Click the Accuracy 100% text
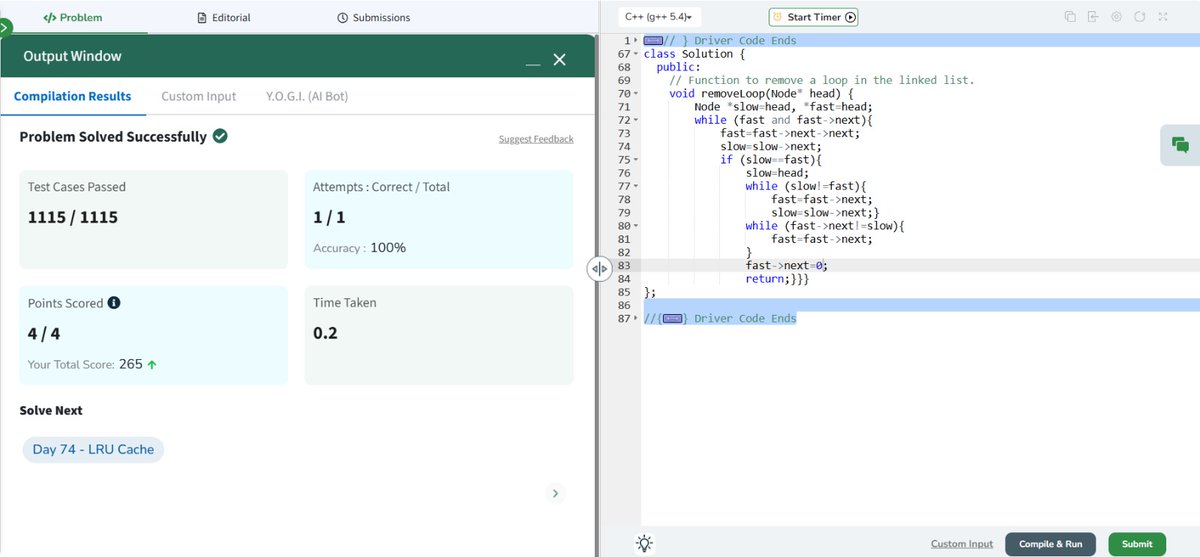 [x=360, y=247]
